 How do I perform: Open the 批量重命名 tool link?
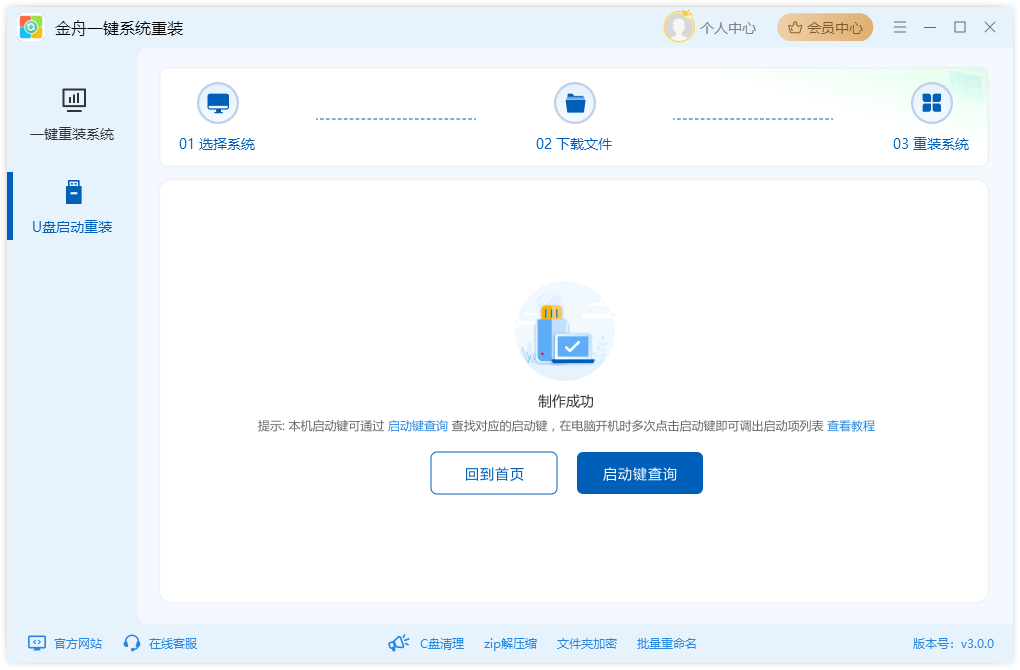[667, 643]
